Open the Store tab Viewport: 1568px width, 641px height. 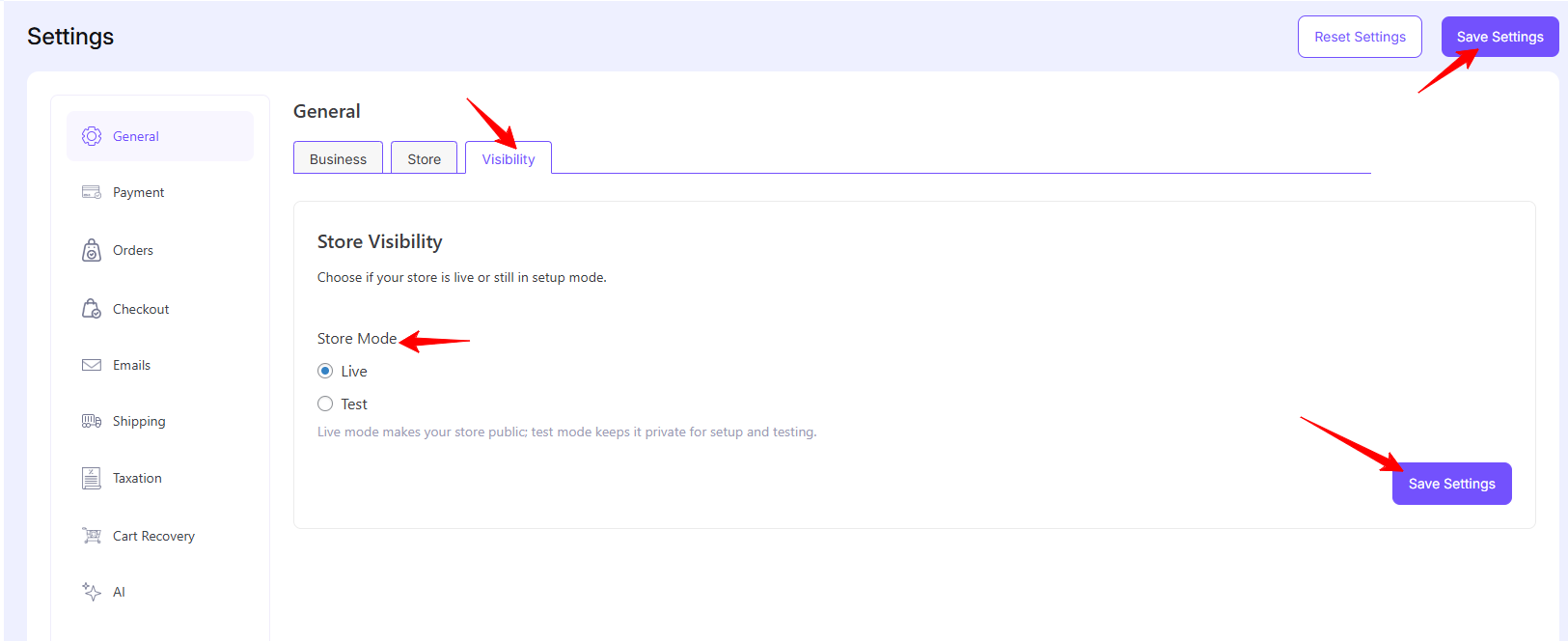[424, 159]
